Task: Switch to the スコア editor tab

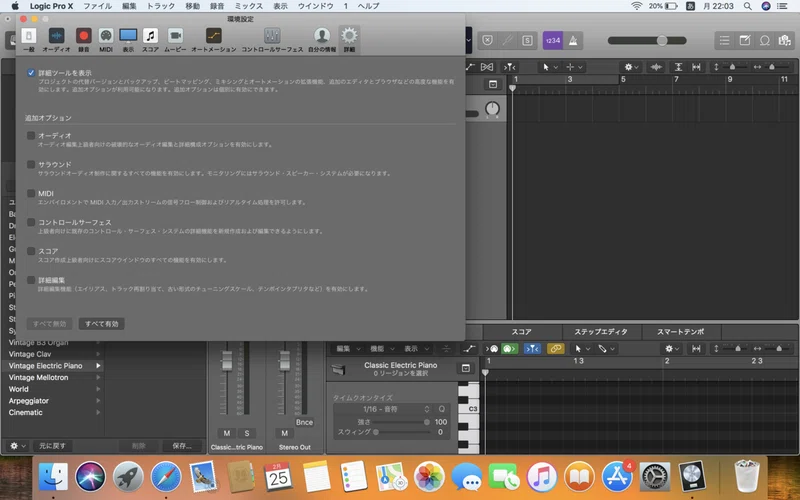Action: pos(521,332)
